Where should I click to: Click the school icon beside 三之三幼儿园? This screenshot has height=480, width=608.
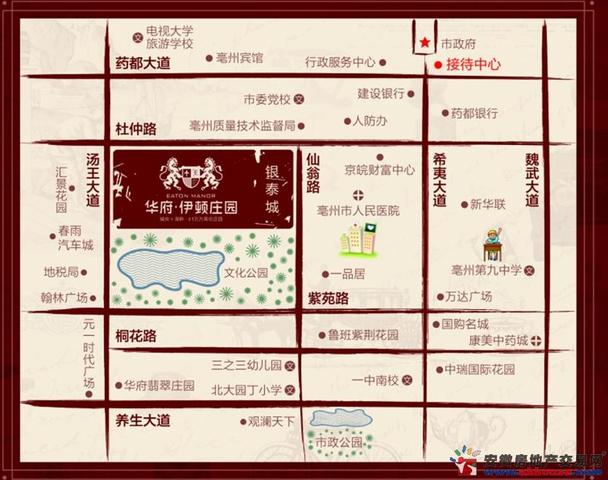[x=290, y=366]
